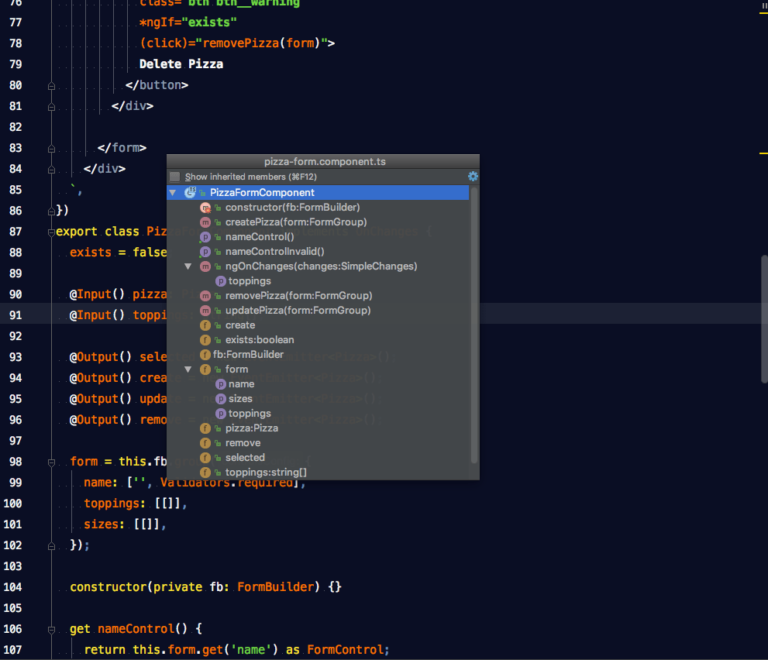The image size is (768, 660).
Task: Click the removePizza method icon
Action: 205,296
